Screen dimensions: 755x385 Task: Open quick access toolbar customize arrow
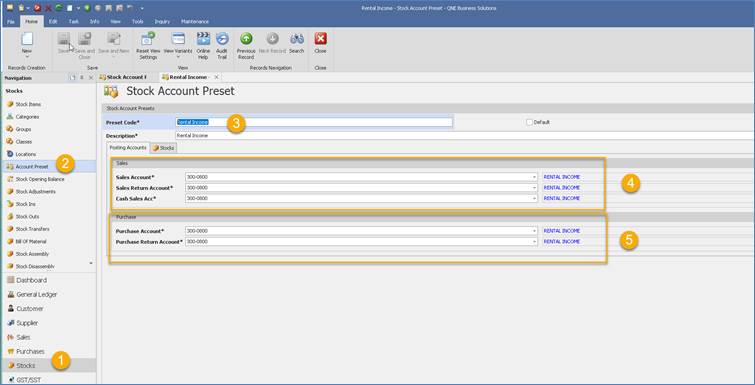click(x=142, y=8)
